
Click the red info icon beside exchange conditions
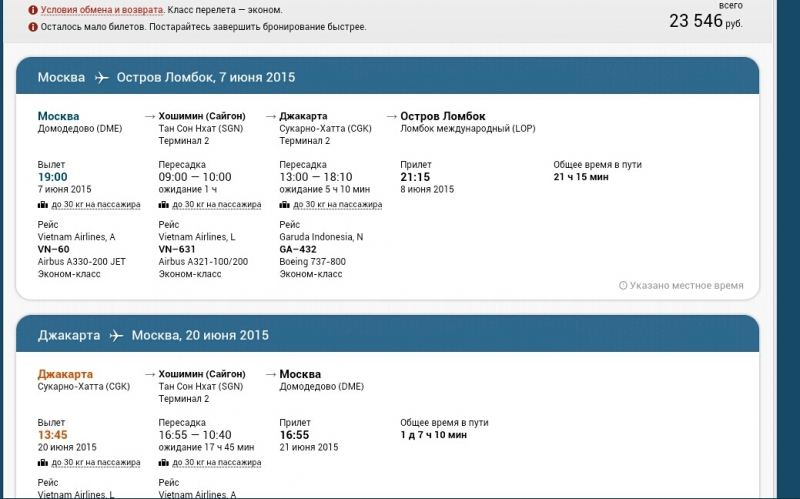coord(33,10)
